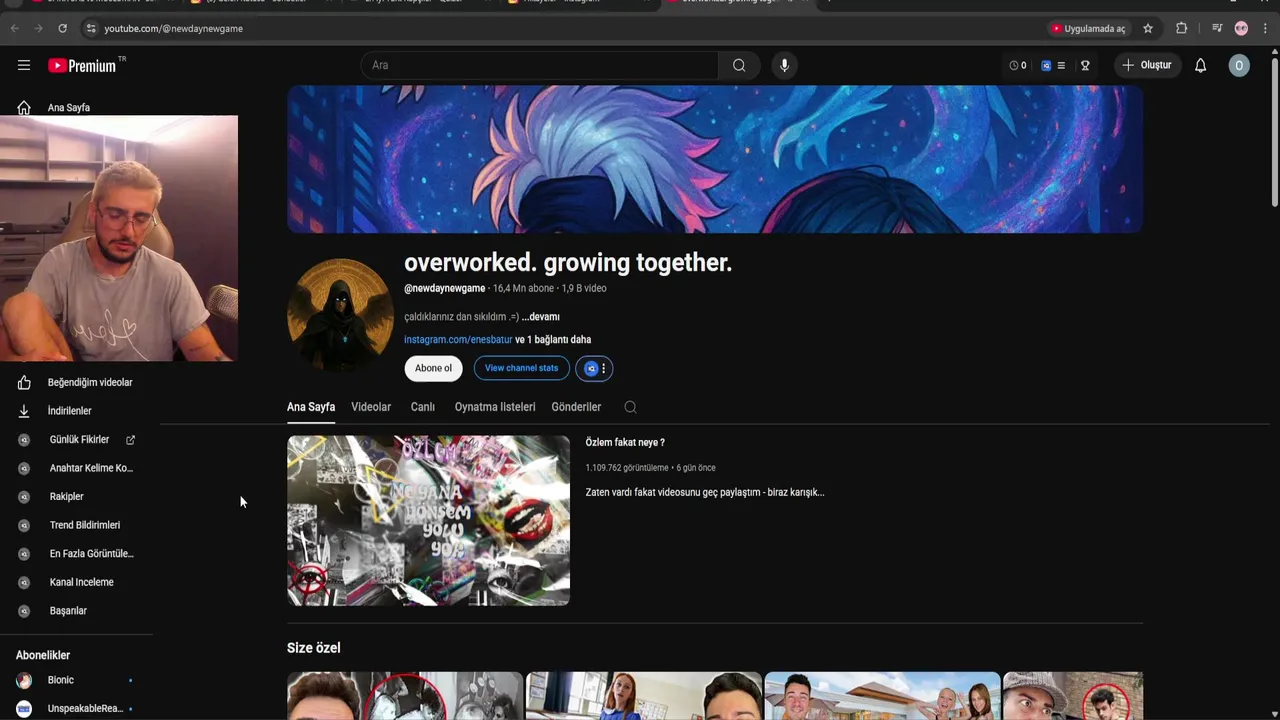Open the three-dot menu next to channel stats
Viewport: 1280px width, 720px height.
click(603, 368)
